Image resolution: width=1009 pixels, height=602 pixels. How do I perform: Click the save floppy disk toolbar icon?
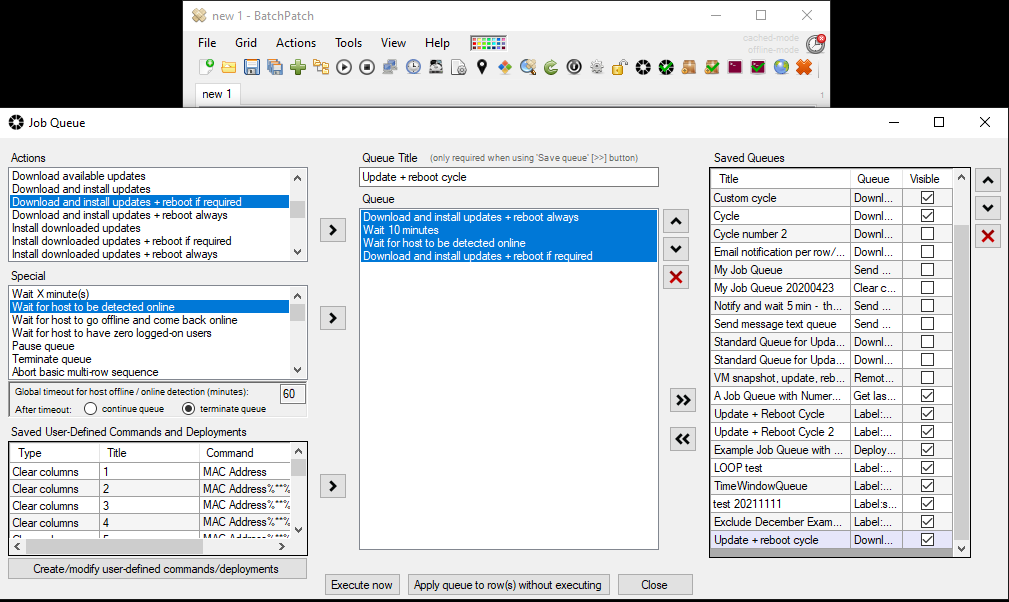[252, 67]
